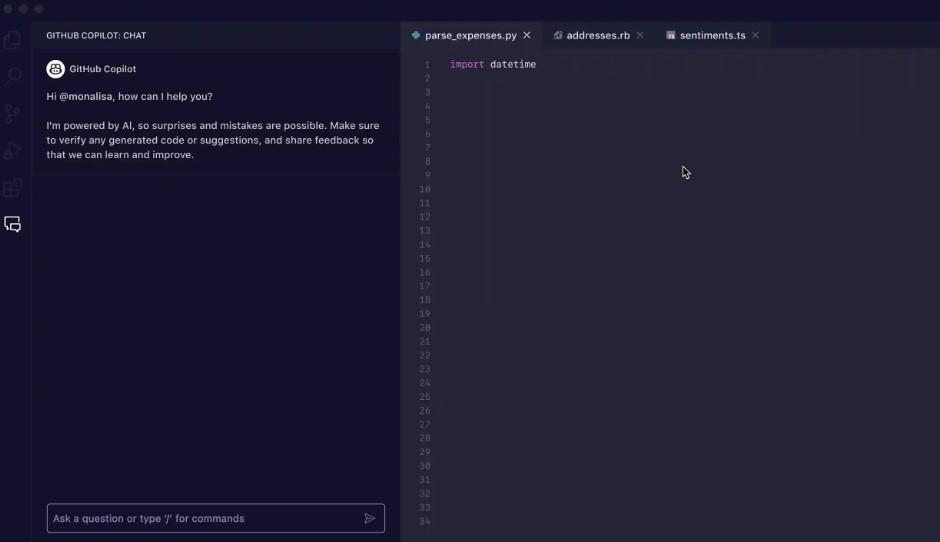This screenshot has width=940, height=542.
Task: Click the red close window dot
Action: point(8,8)
